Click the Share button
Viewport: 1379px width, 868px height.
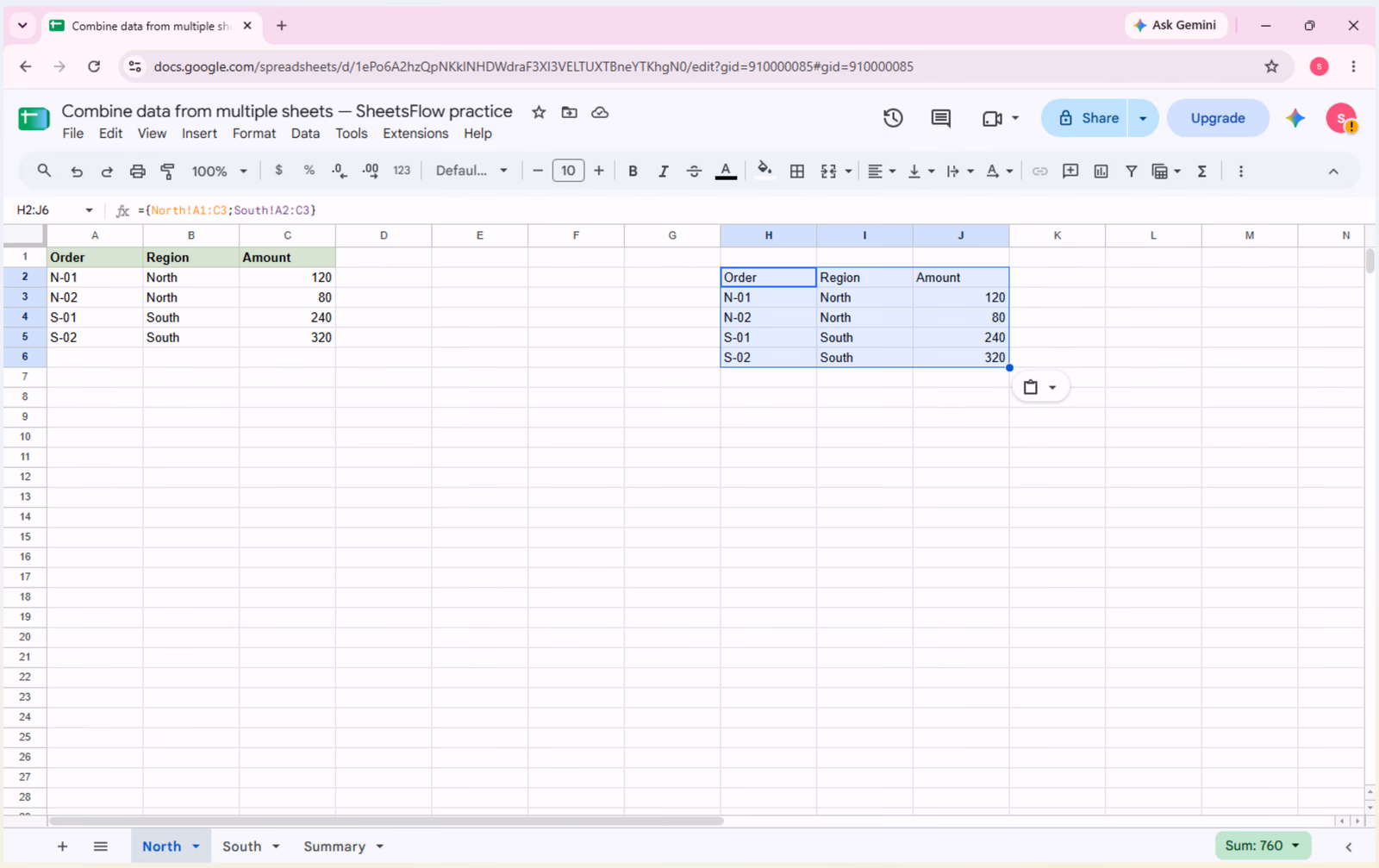(1086, 118)
